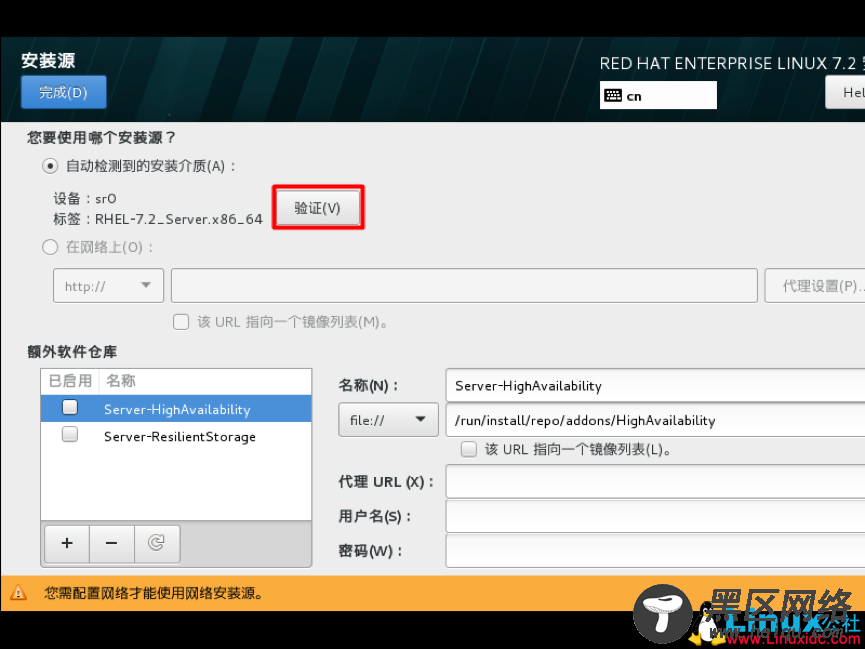This screenshot has height=649, width=865.
Task: Click the 标签：RHEL-7.2_Server.x86_64 label text
Action: 158,219
